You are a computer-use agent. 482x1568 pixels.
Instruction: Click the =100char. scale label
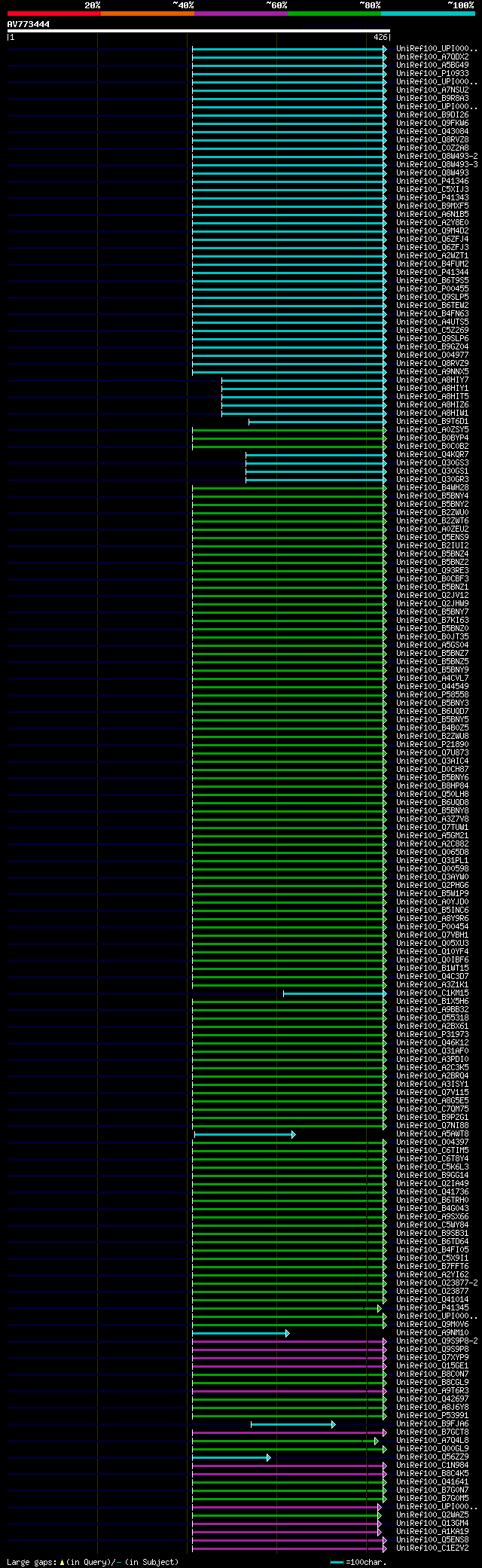coord(367,1563)
